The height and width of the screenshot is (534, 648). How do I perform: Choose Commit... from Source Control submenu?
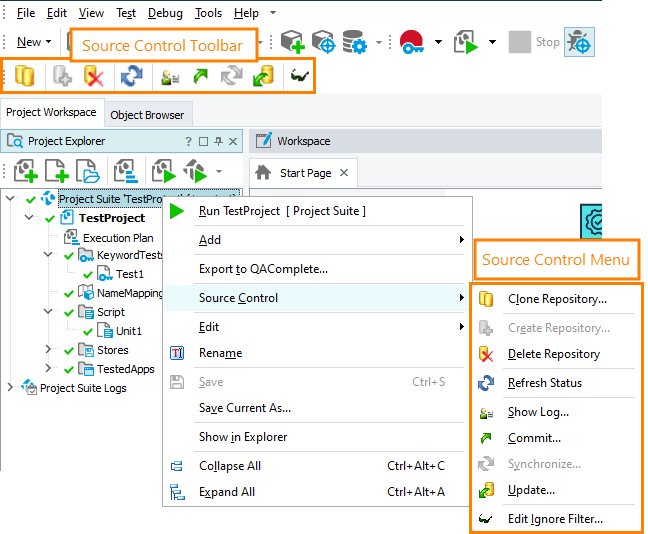pos(534,438)
